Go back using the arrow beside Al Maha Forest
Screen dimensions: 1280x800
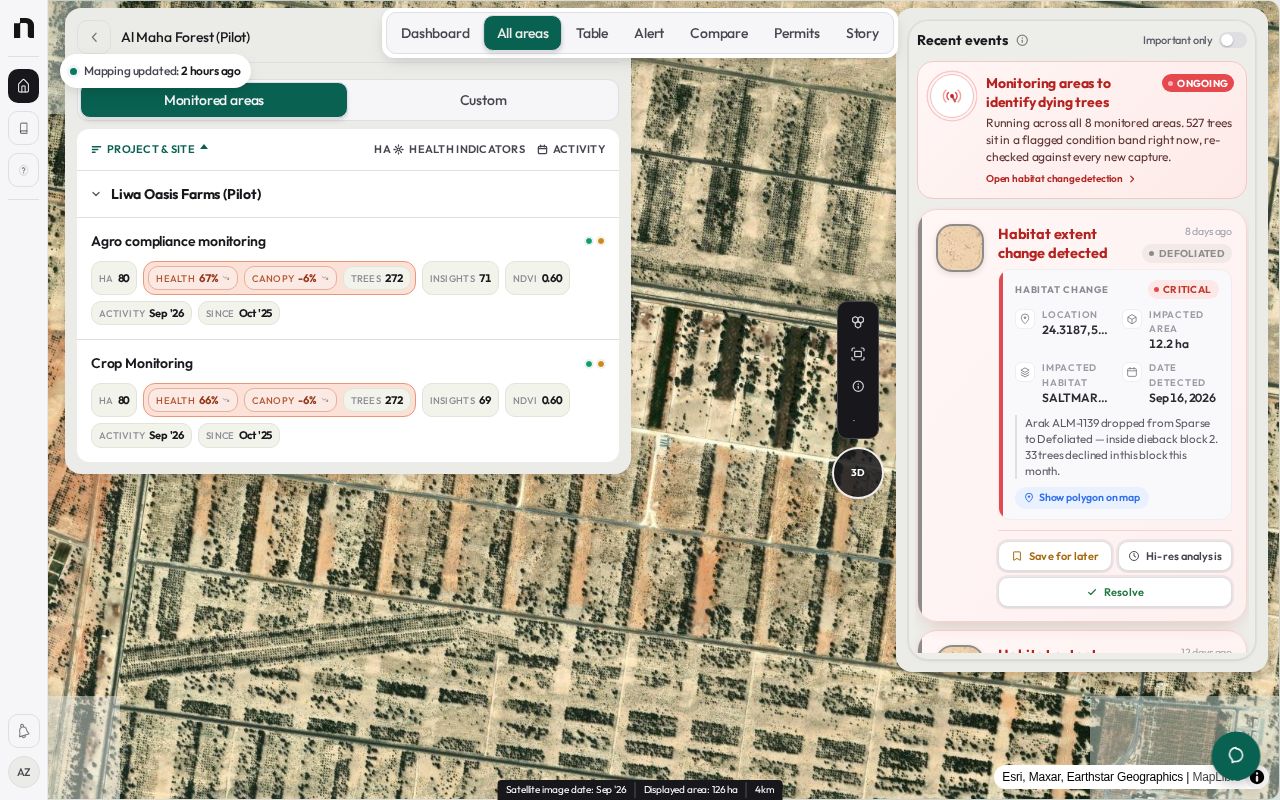pos(94,37)
